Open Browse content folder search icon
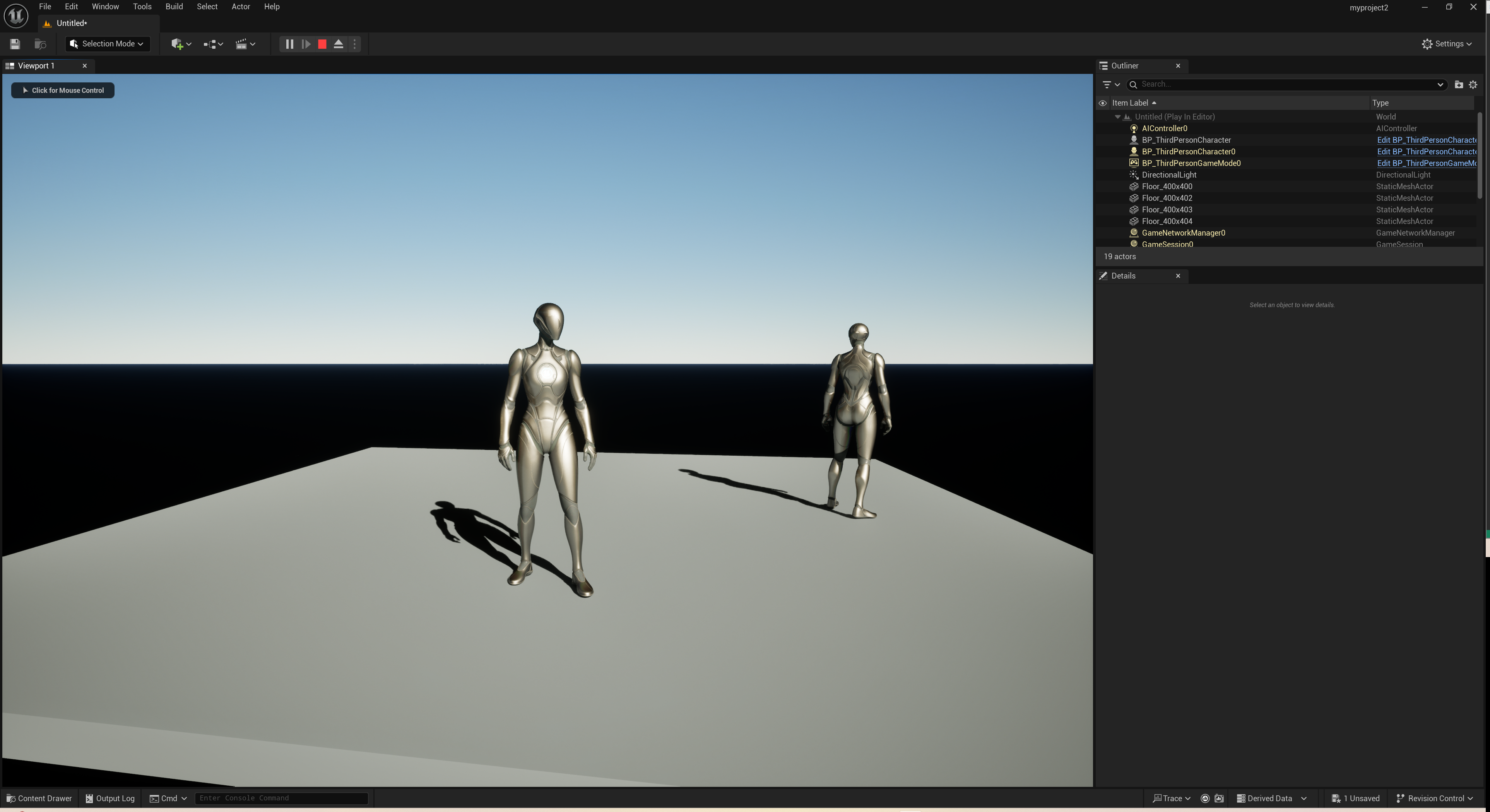 tap(41, 44)
